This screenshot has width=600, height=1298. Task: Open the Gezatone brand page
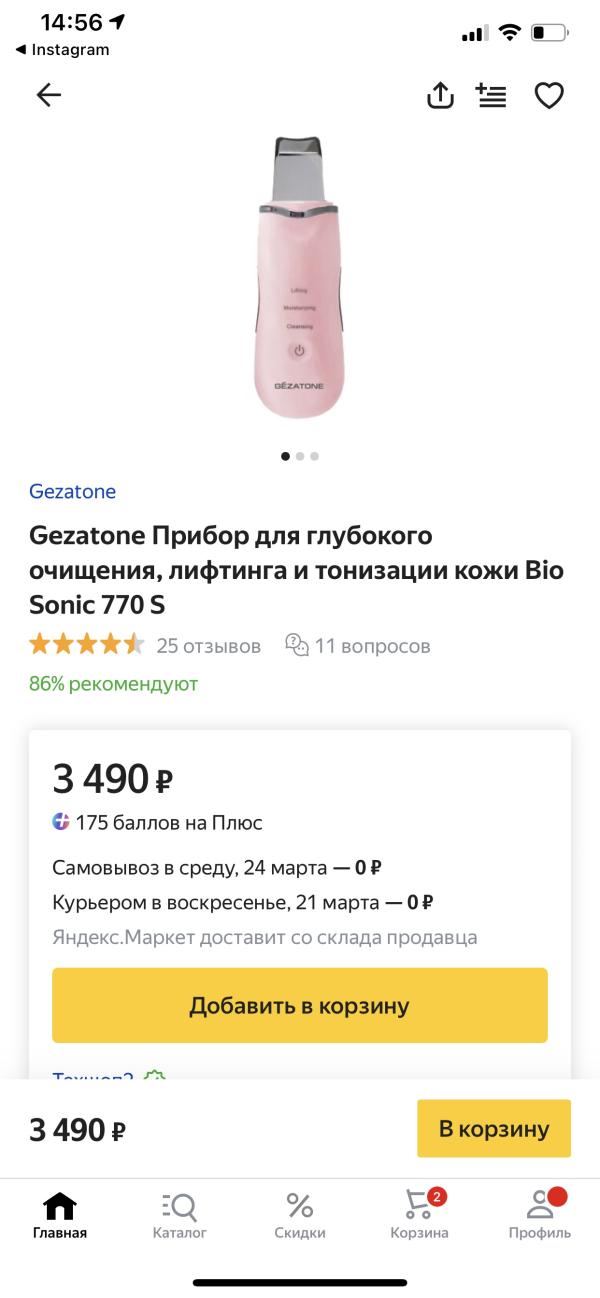(x=73, y=491)
